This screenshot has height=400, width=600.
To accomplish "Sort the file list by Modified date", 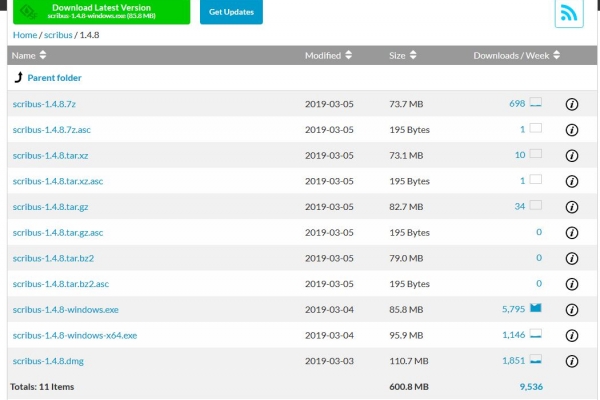I will 328,55.
